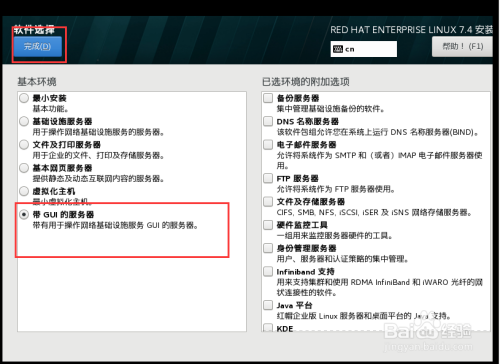500x364 pixels.
Task: Check the 身份管理服务器 checkbox
Action: pyautogui.click(x=268, y=248)
